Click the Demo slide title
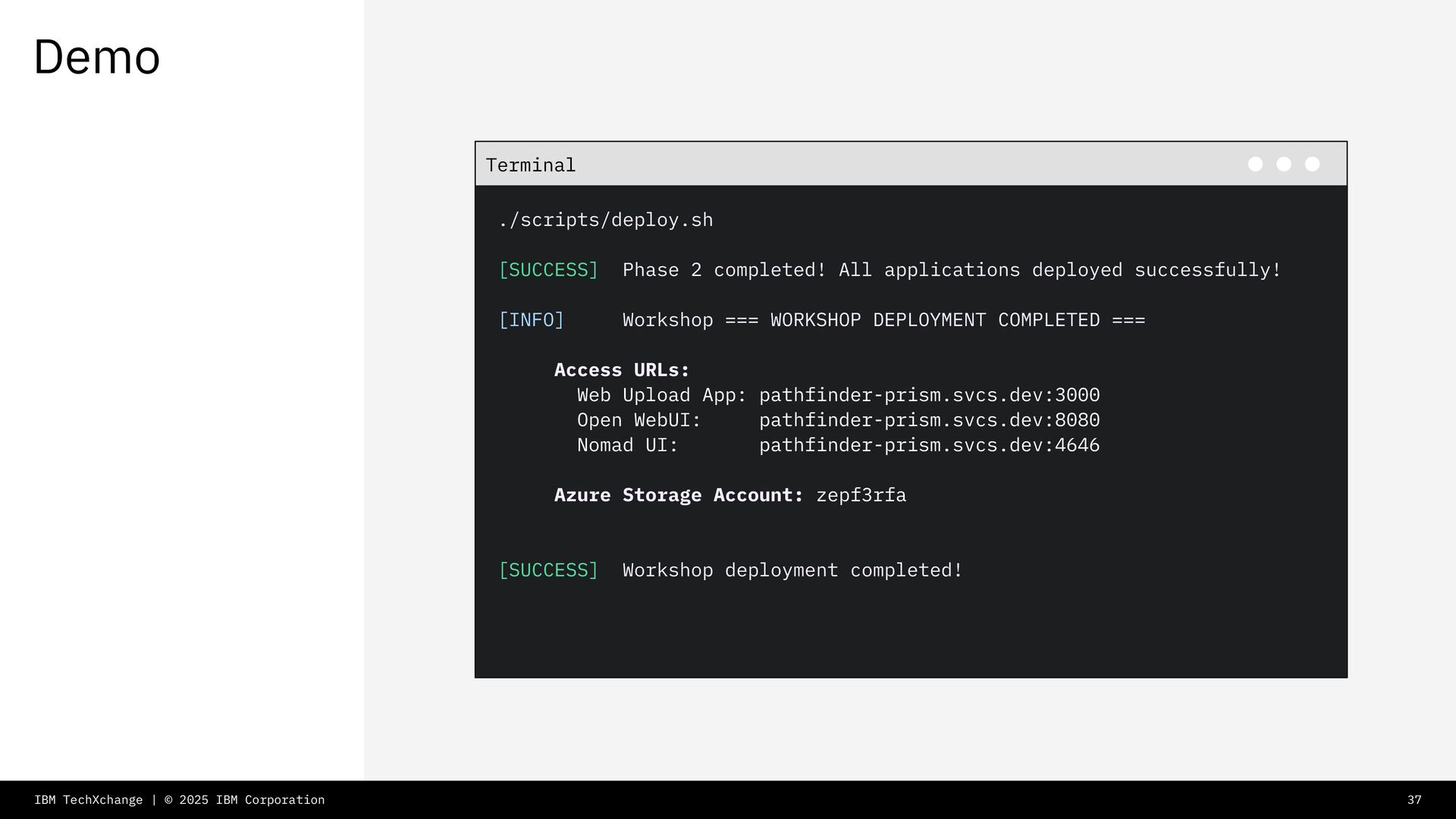The image size is (1456, 819). [97, 58]
